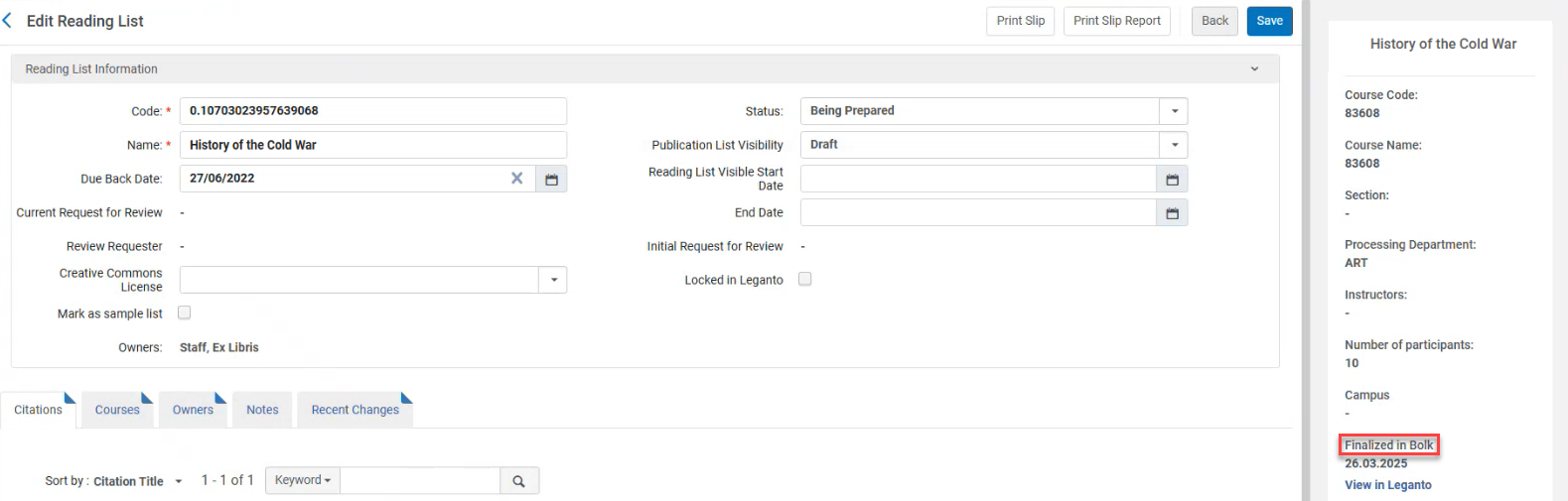Enable the Mark as sample list checkbox
The image size is (1568, 501).
[x=185, y=313]
